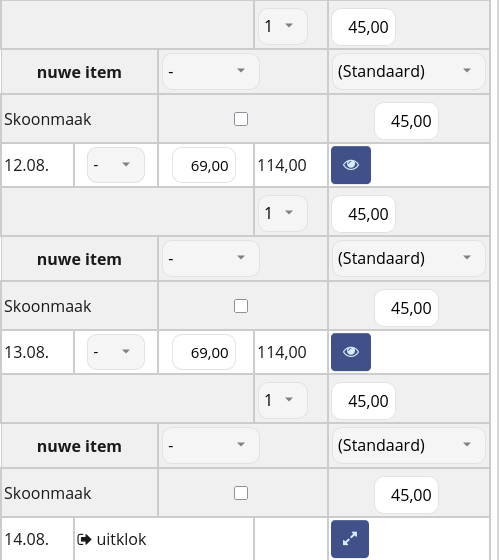Open the topmost (Standaard) dropdown
This screenshot has height=560, width=499.
click(x=409, y=71)
